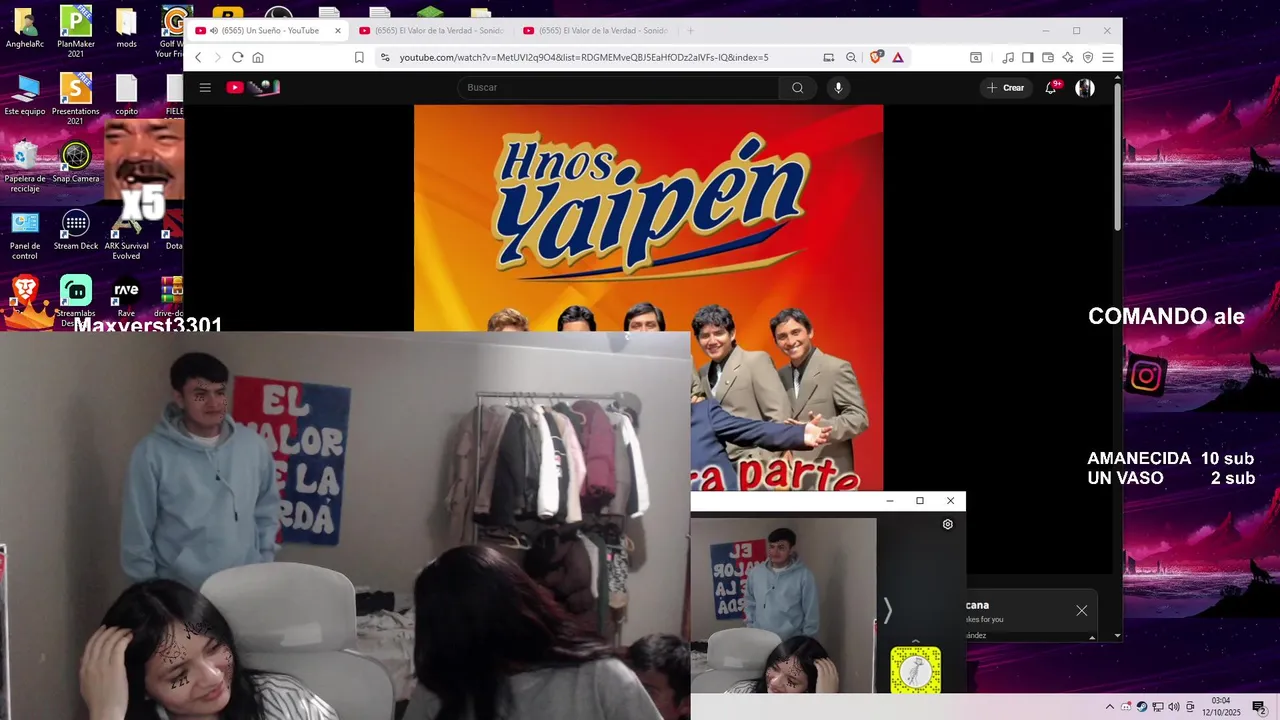Open the Leo AI sparkle icon
1280x720 pixels.
click(1068, 58)
